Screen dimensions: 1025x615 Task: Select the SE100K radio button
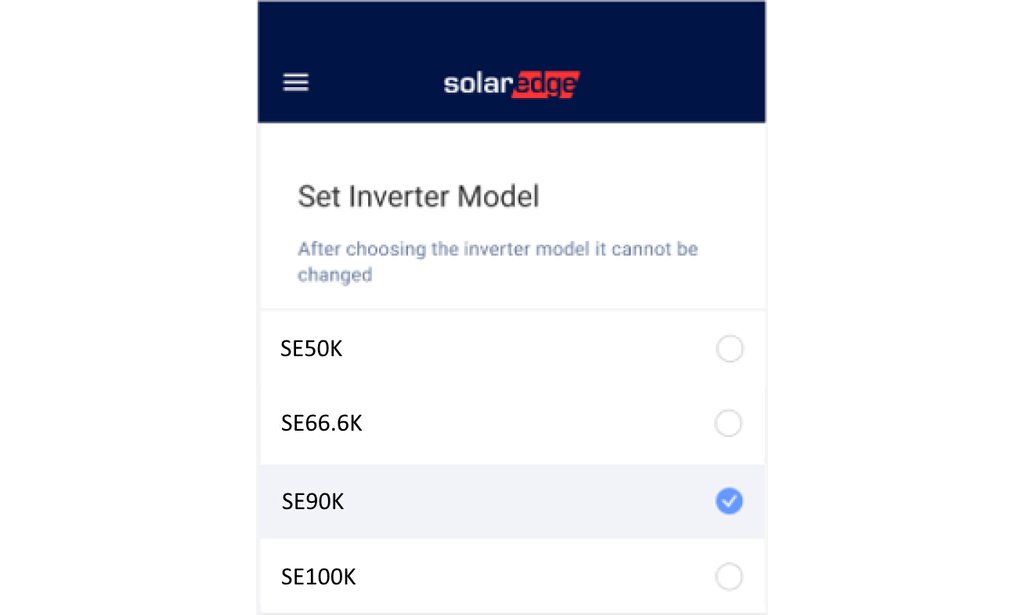730,577
